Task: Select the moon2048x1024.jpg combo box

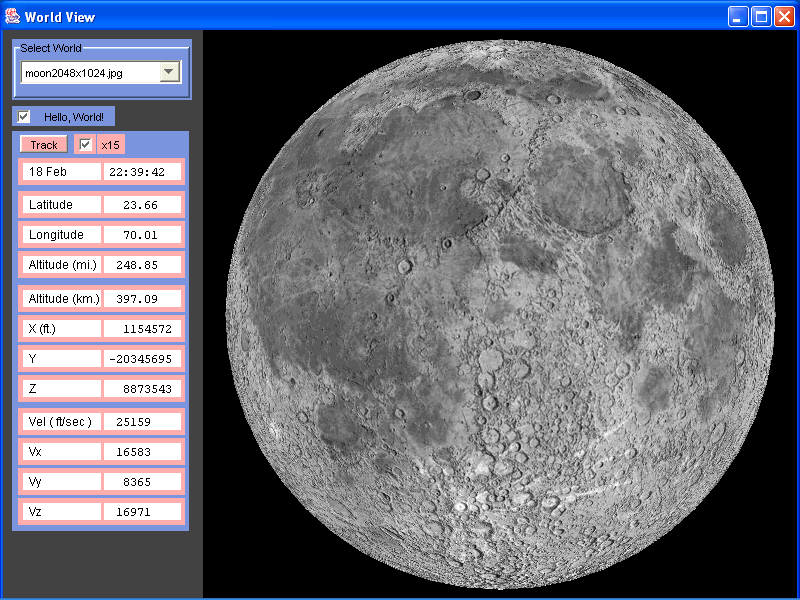Action: pyautogui.click(x=90, y=72)
